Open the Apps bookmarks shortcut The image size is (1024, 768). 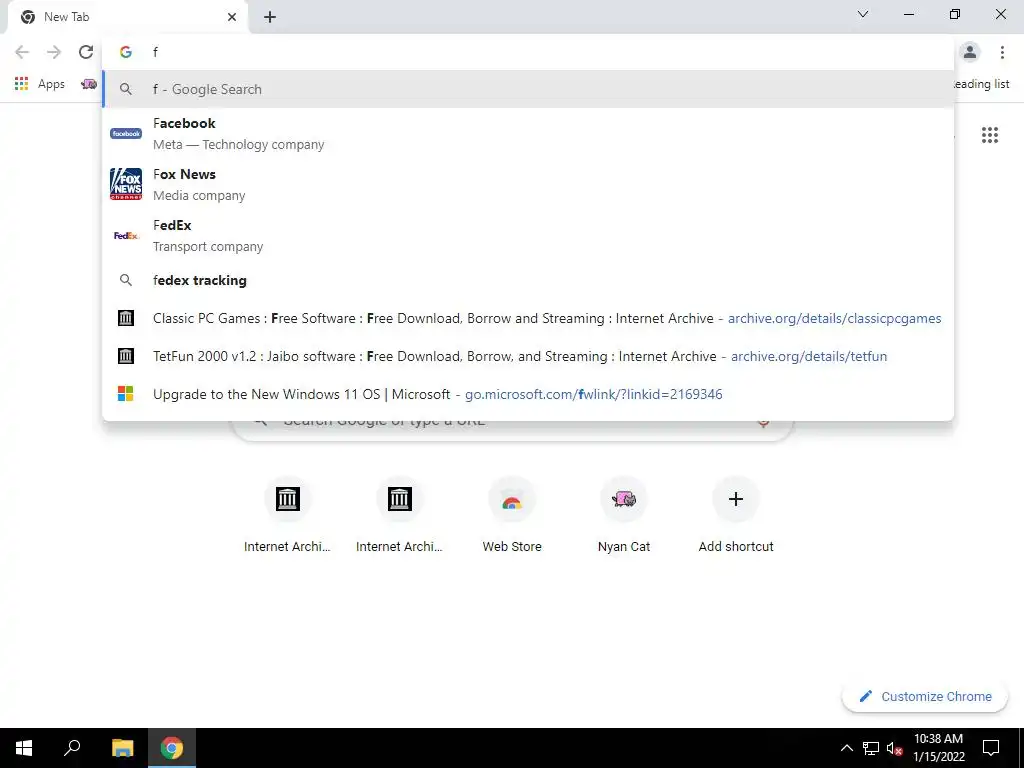(x=40, y=84)
